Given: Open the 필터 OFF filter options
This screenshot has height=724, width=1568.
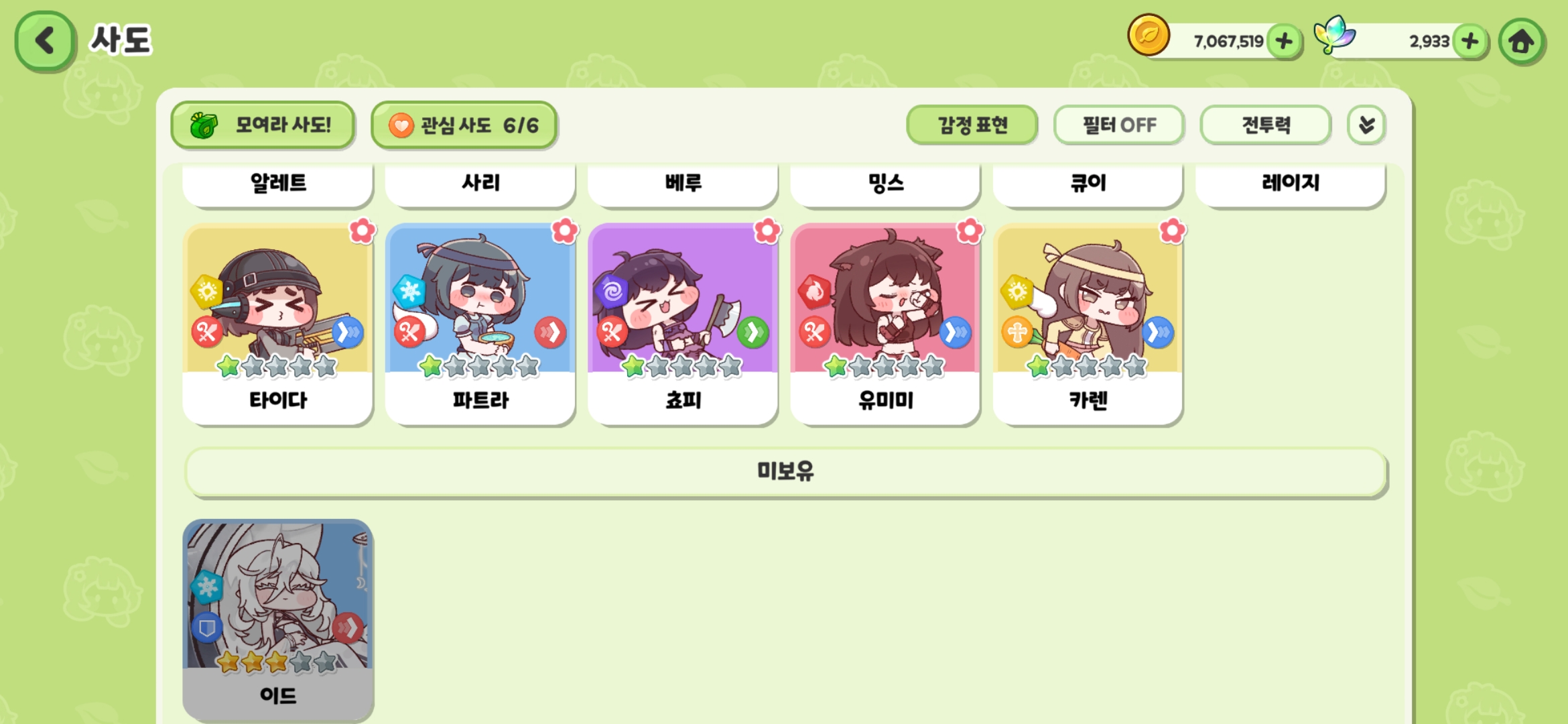Looking at the screenshot, I should [x=1119, y=125].
